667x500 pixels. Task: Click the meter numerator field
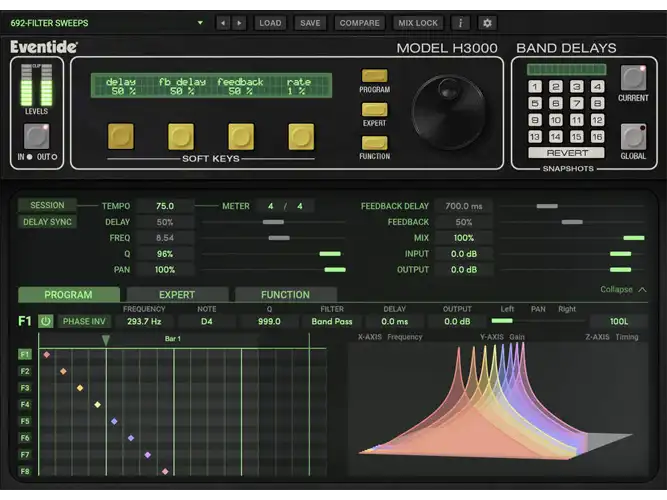click(271, 206)
